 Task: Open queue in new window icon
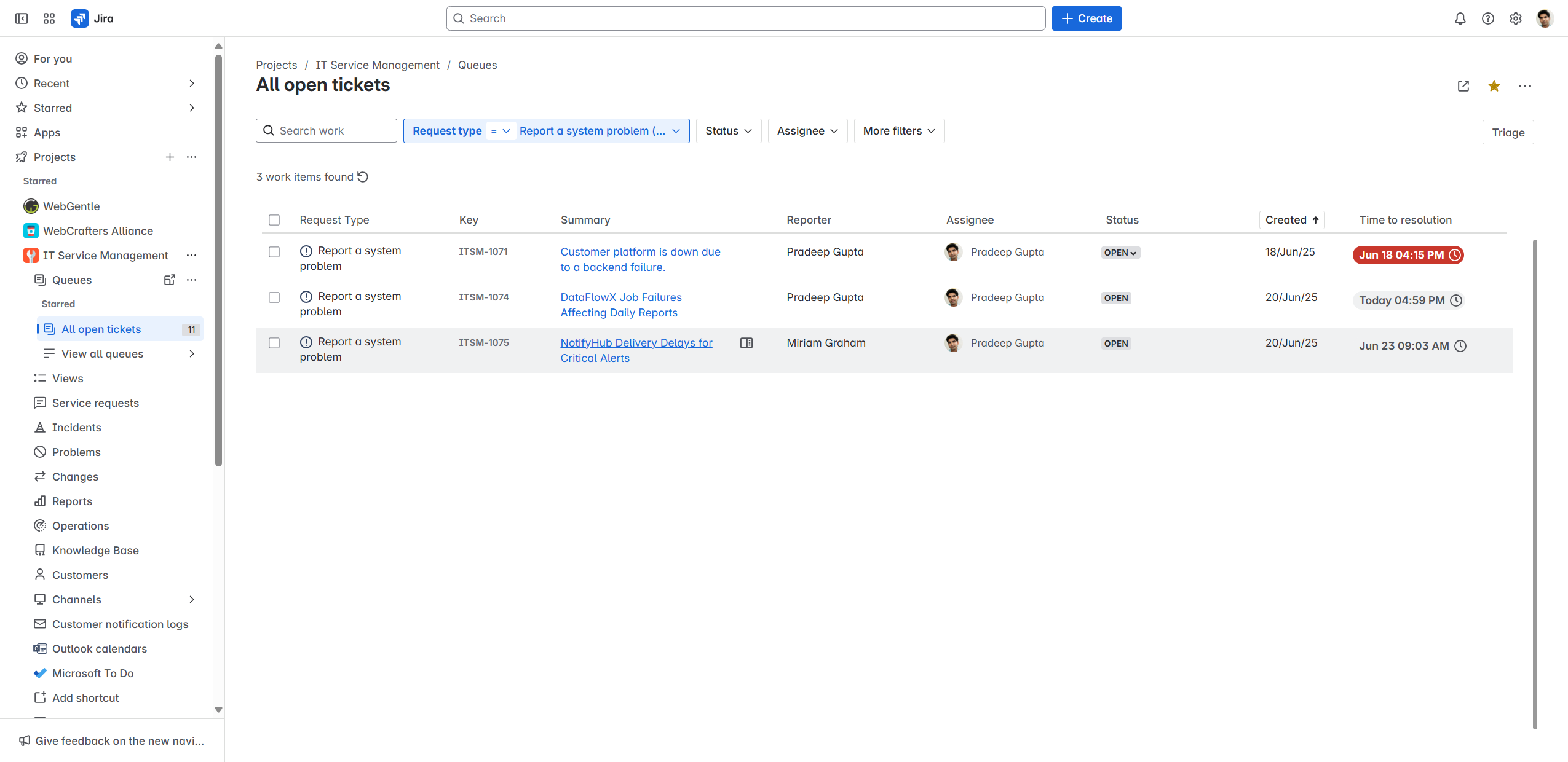1463,86
